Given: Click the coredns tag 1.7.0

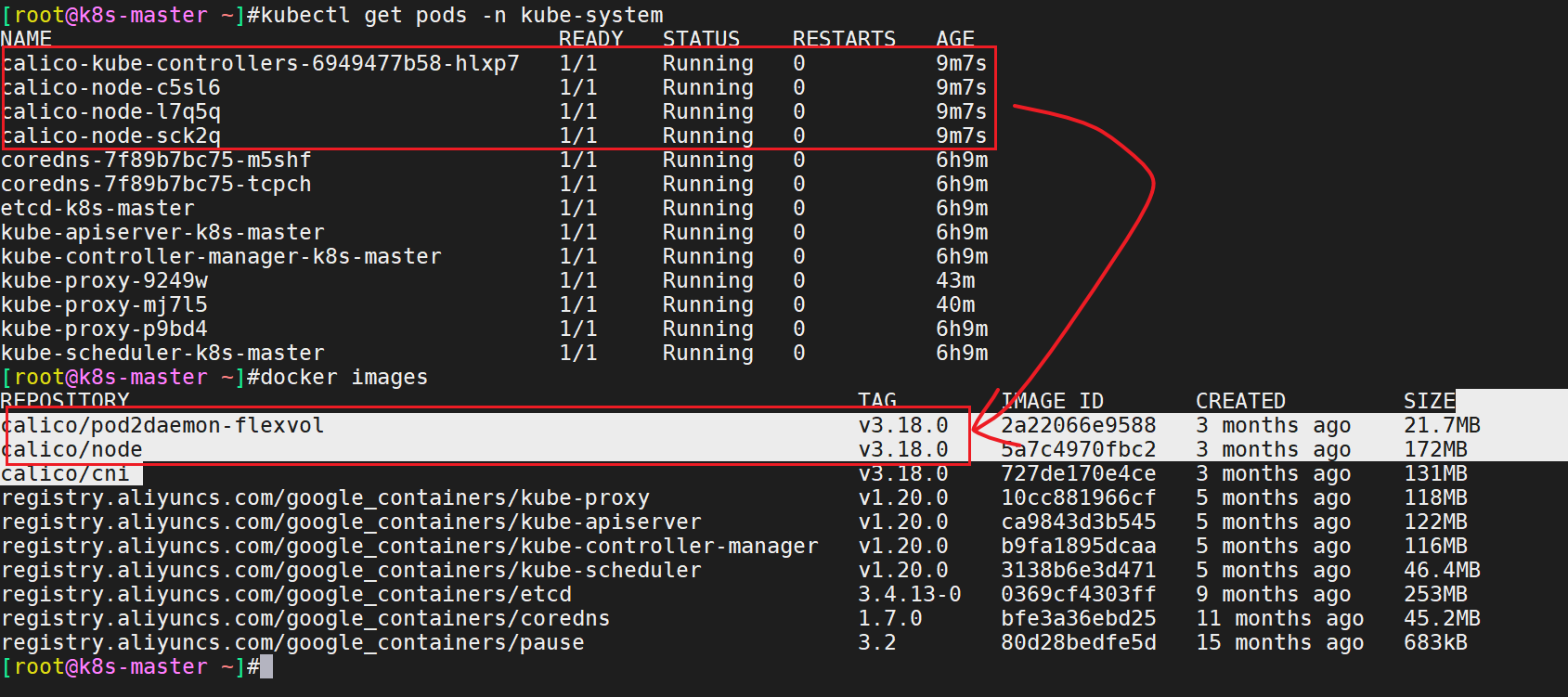Looking at the screenshot, I should (890, 618).
